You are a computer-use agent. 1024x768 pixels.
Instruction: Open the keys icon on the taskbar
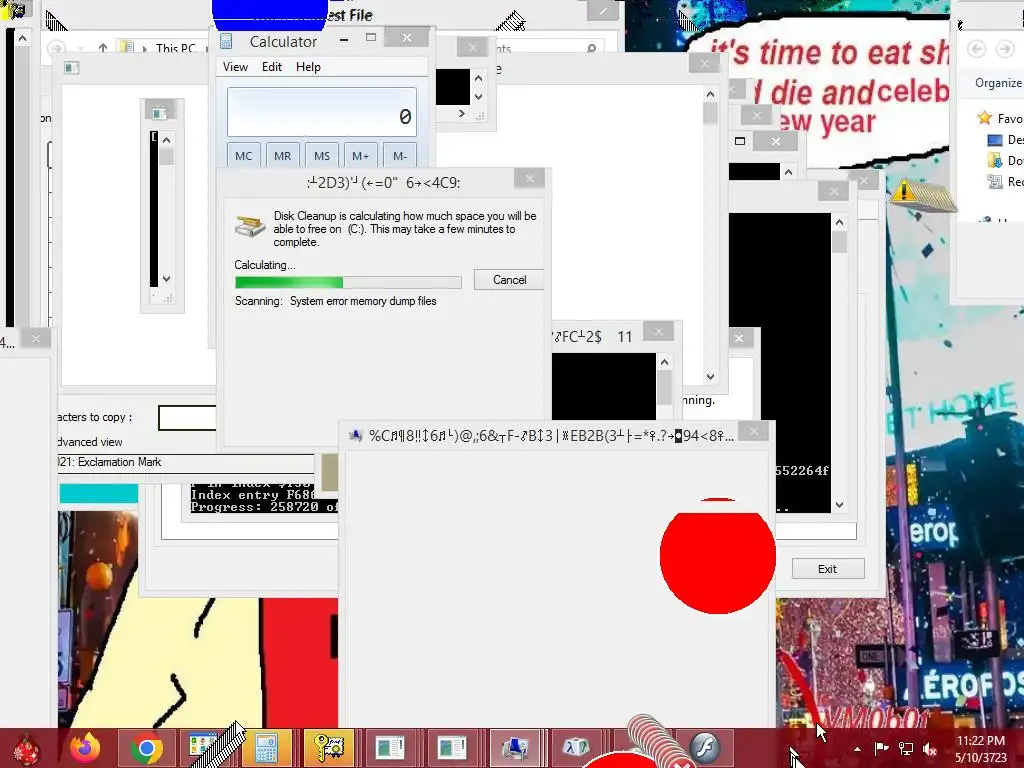328,748
